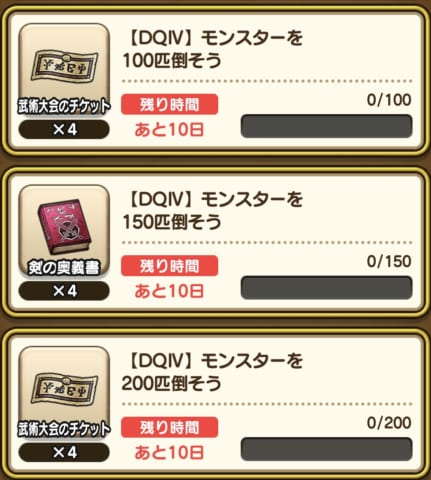Click the empty progress bar for 0/150
This screenshot has height=480, width=431.
point(326,287)
